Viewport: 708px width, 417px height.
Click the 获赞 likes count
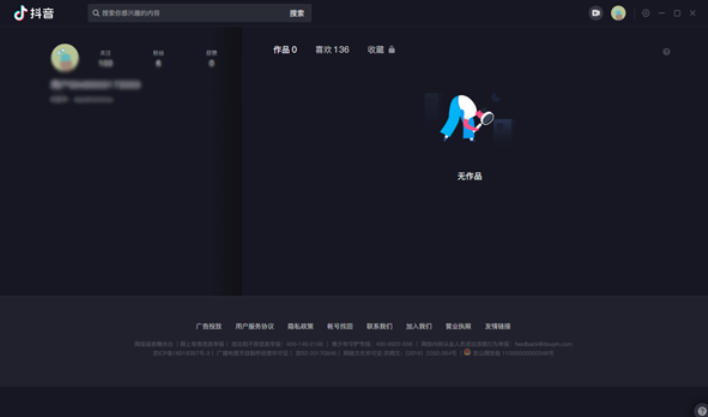coord(211,59)
